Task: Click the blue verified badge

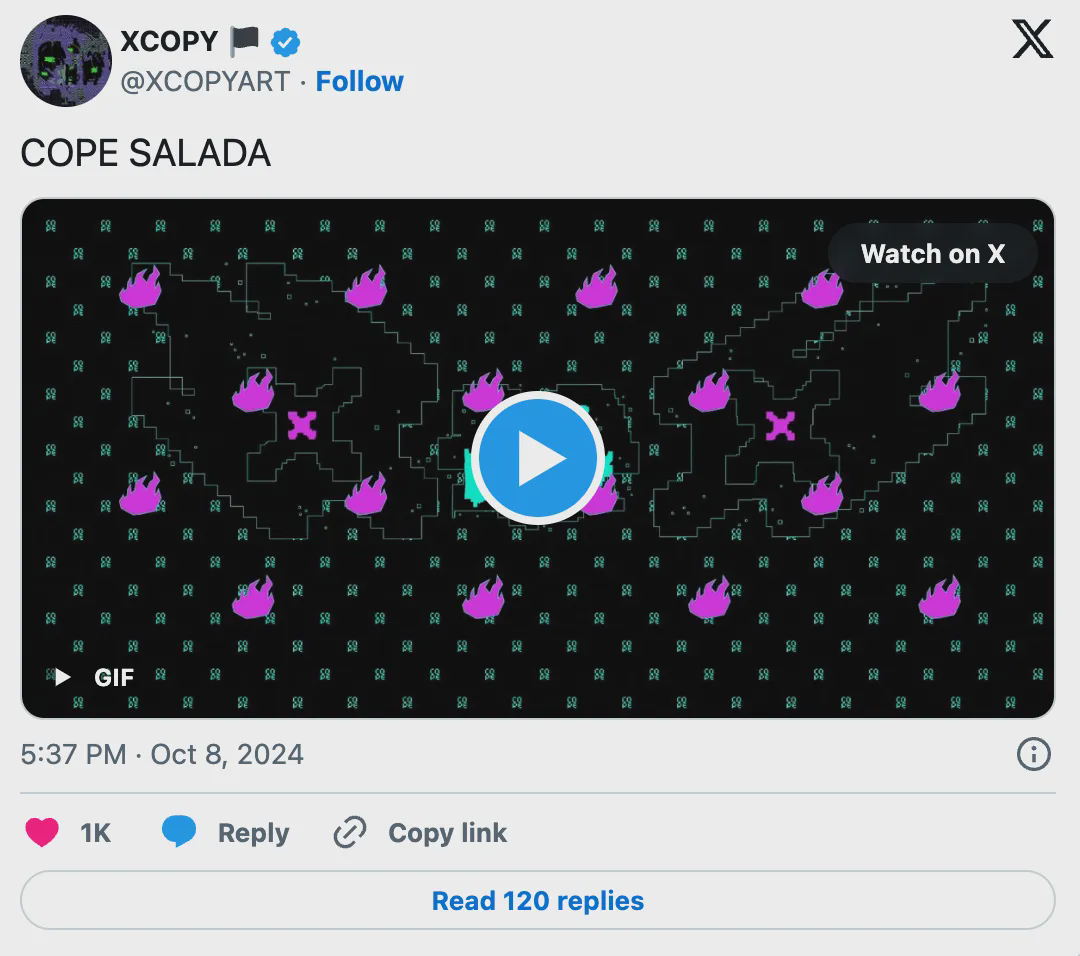Action: tap(286, 42)
